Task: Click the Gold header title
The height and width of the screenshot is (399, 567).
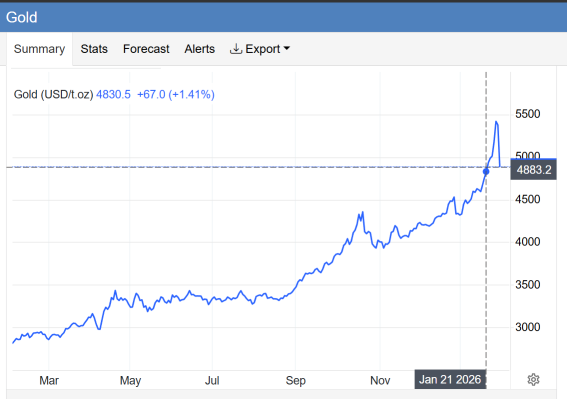Action: pyautogui.click(x=22, y=17)
